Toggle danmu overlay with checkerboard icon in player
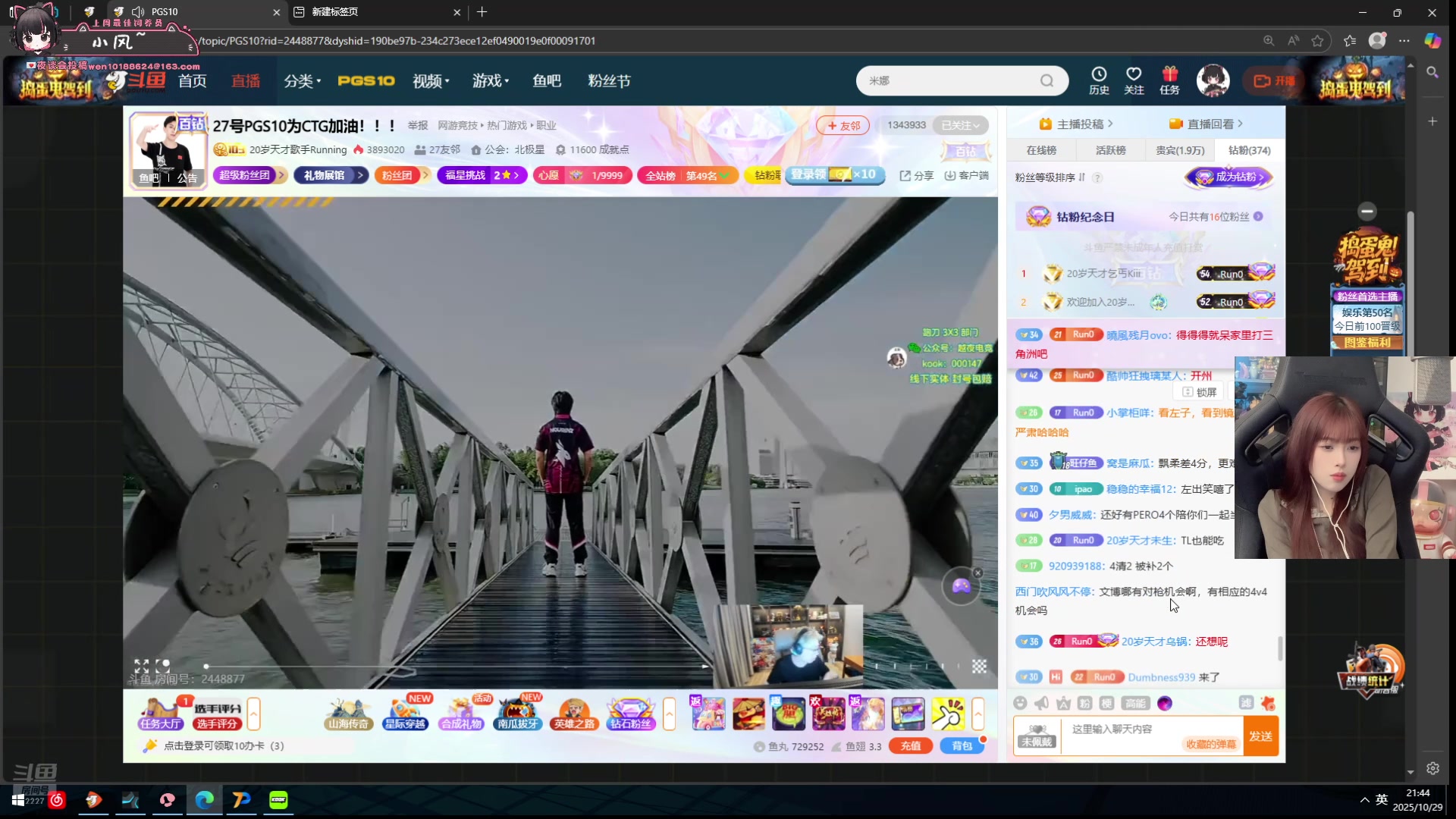 [979, 667]
